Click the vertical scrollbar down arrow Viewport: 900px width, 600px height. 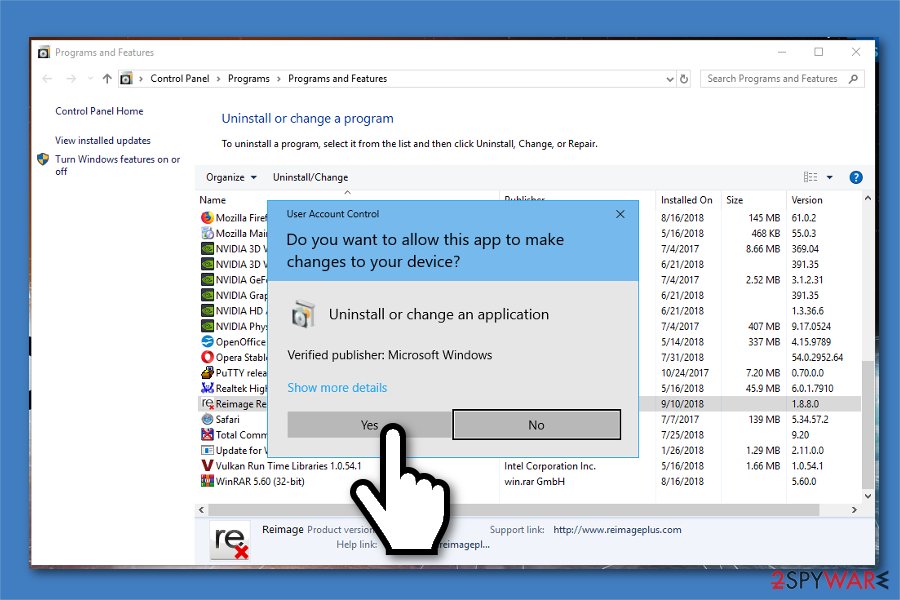tap(868, 496)
